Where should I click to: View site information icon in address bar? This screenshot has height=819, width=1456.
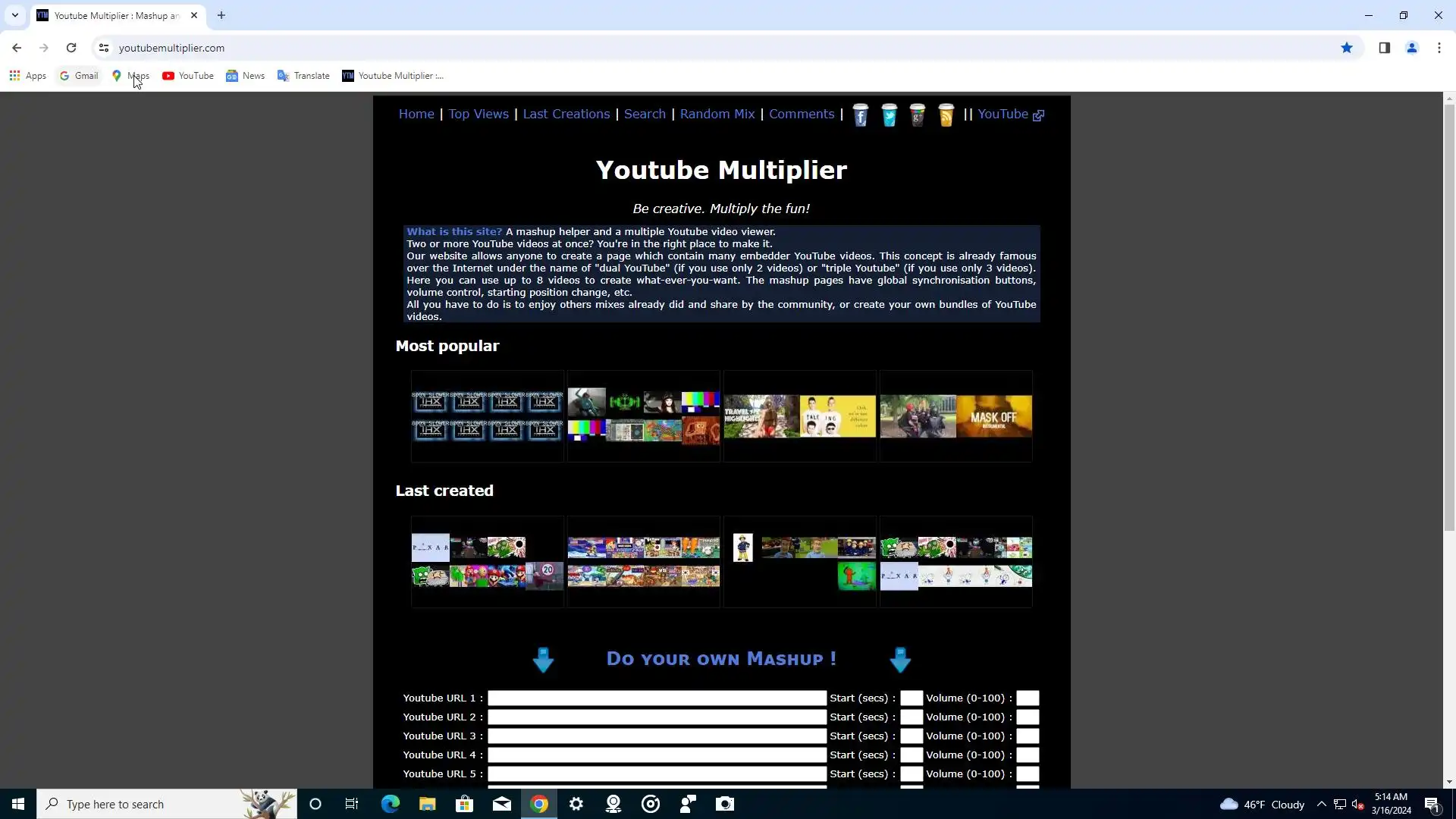[x=104, y=48]
